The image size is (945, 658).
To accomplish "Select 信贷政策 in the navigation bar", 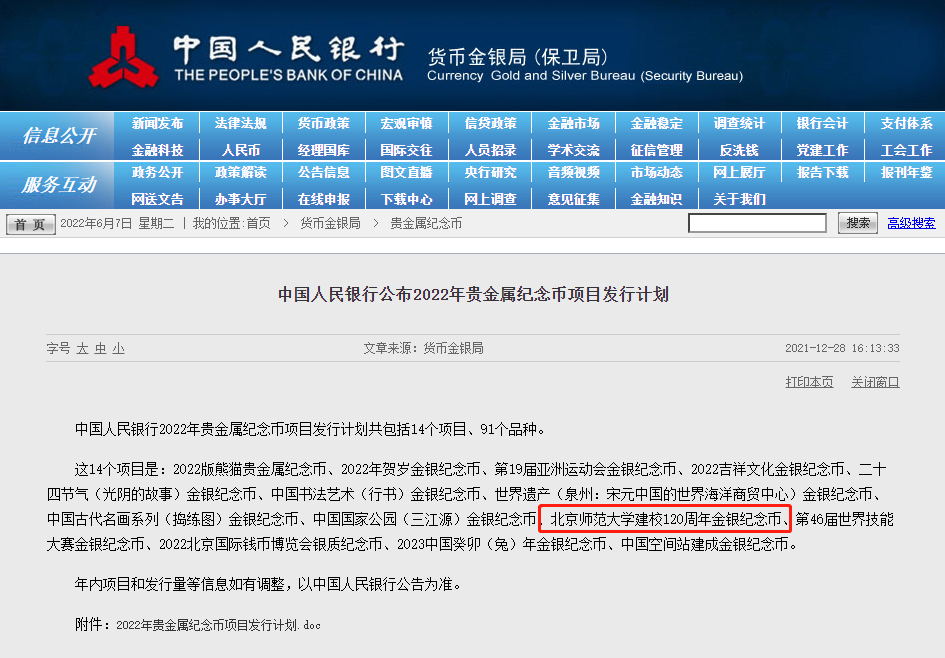I will click(x=491, y=124).
